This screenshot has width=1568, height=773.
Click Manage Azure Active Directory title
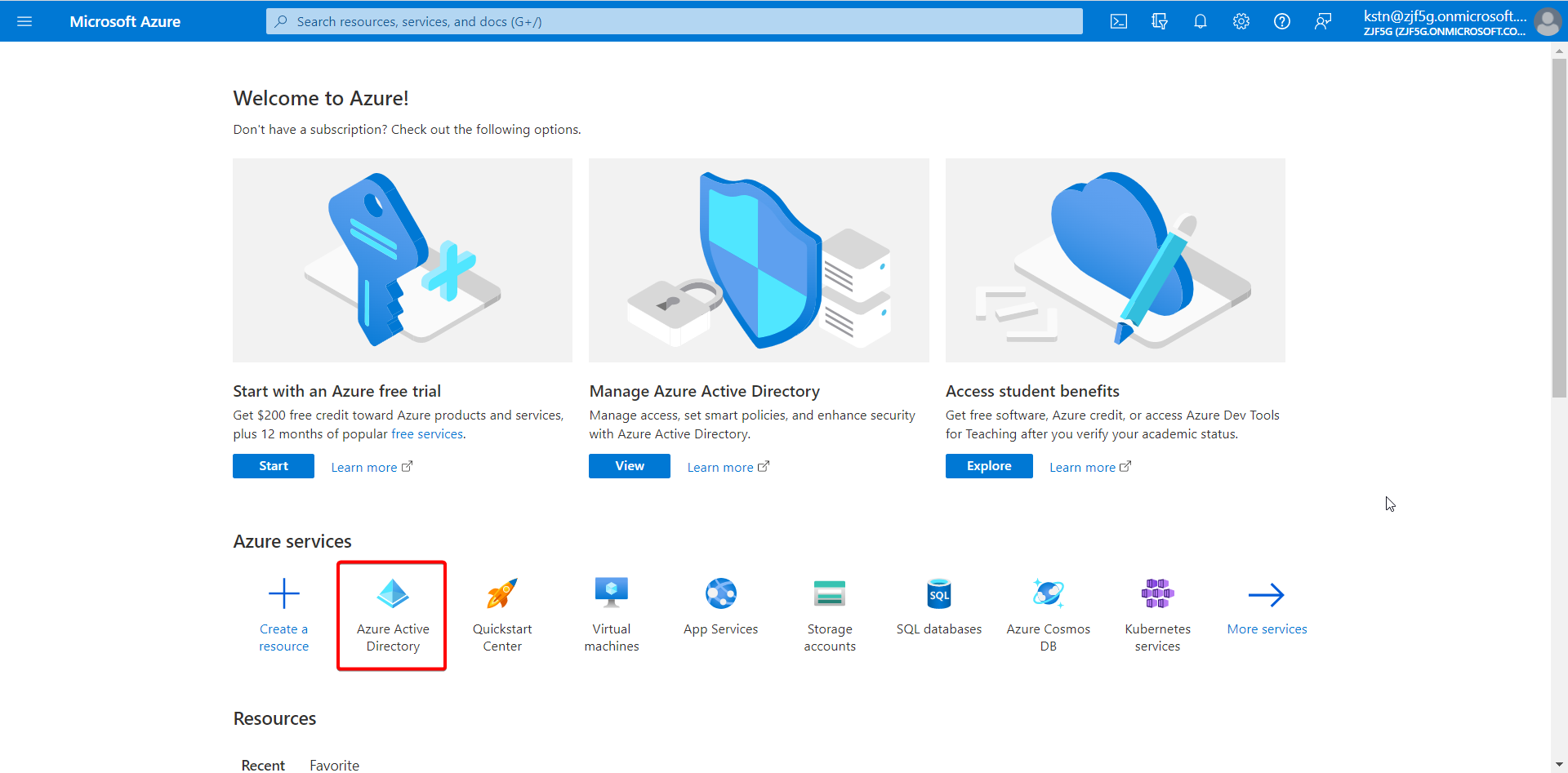pyautogui.click(x=704, y=391)
